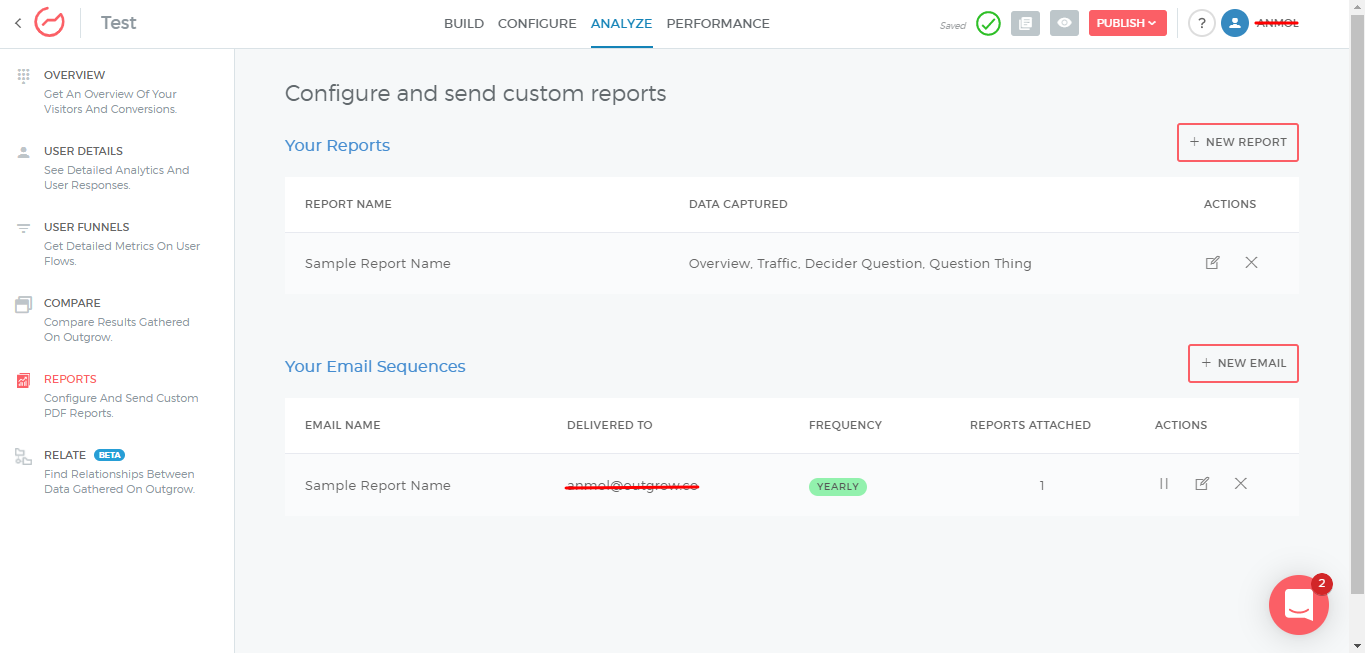The width and height of the screenshot is (1365, 653).
Task: Click the Data Captured cell text
Action: [860, 264]
